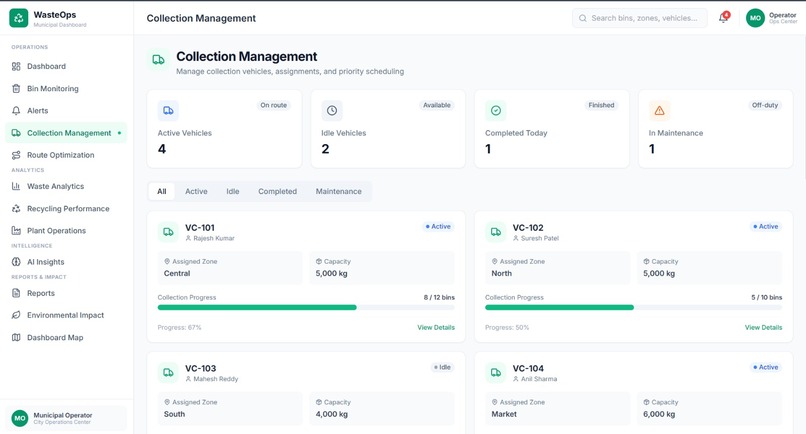
Task: Click the VC-102 collection progress bar
Action: pos(633,308)
